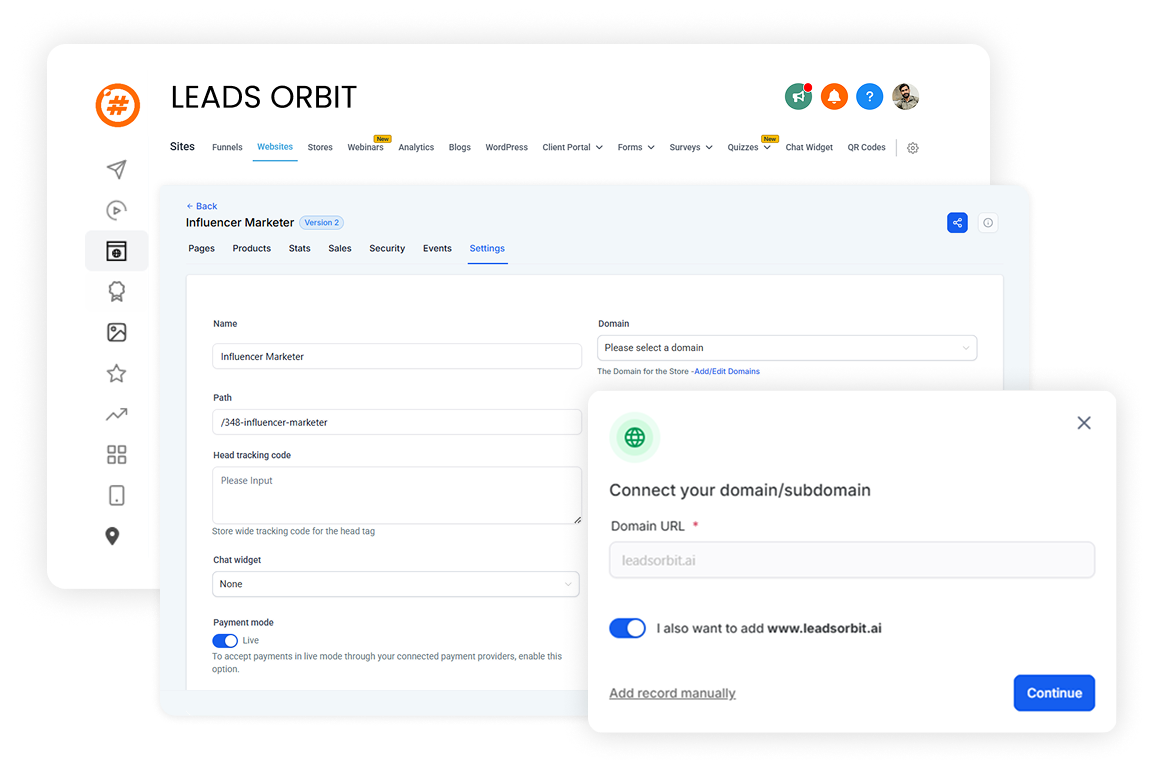Open the Stores tab
Screen dimensions: 1165x773
[320, 147]
